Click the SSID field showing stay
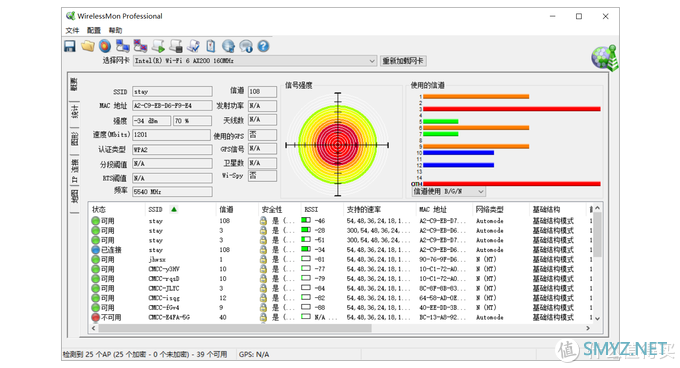This screenshot has width=680, height=368. pos(172,91)
